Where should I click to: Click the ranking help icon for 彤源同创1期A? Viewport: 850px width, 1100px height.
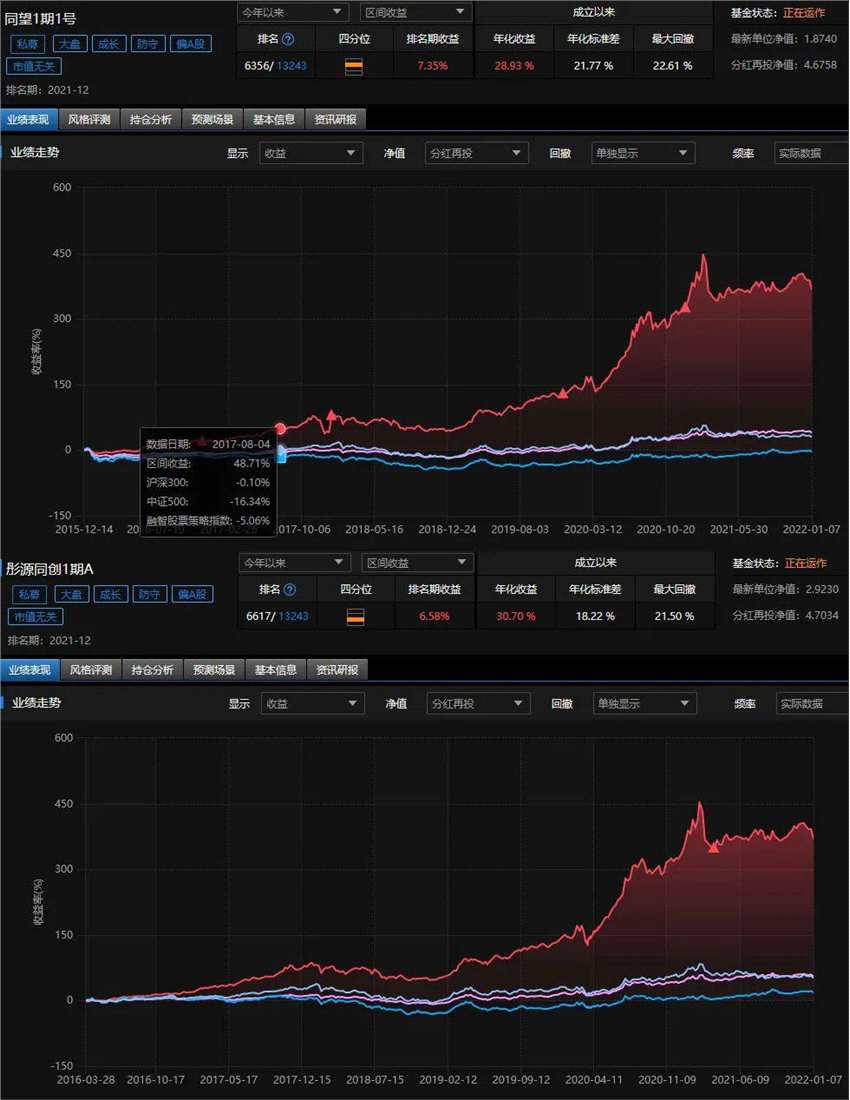click(x=289, y=590)
